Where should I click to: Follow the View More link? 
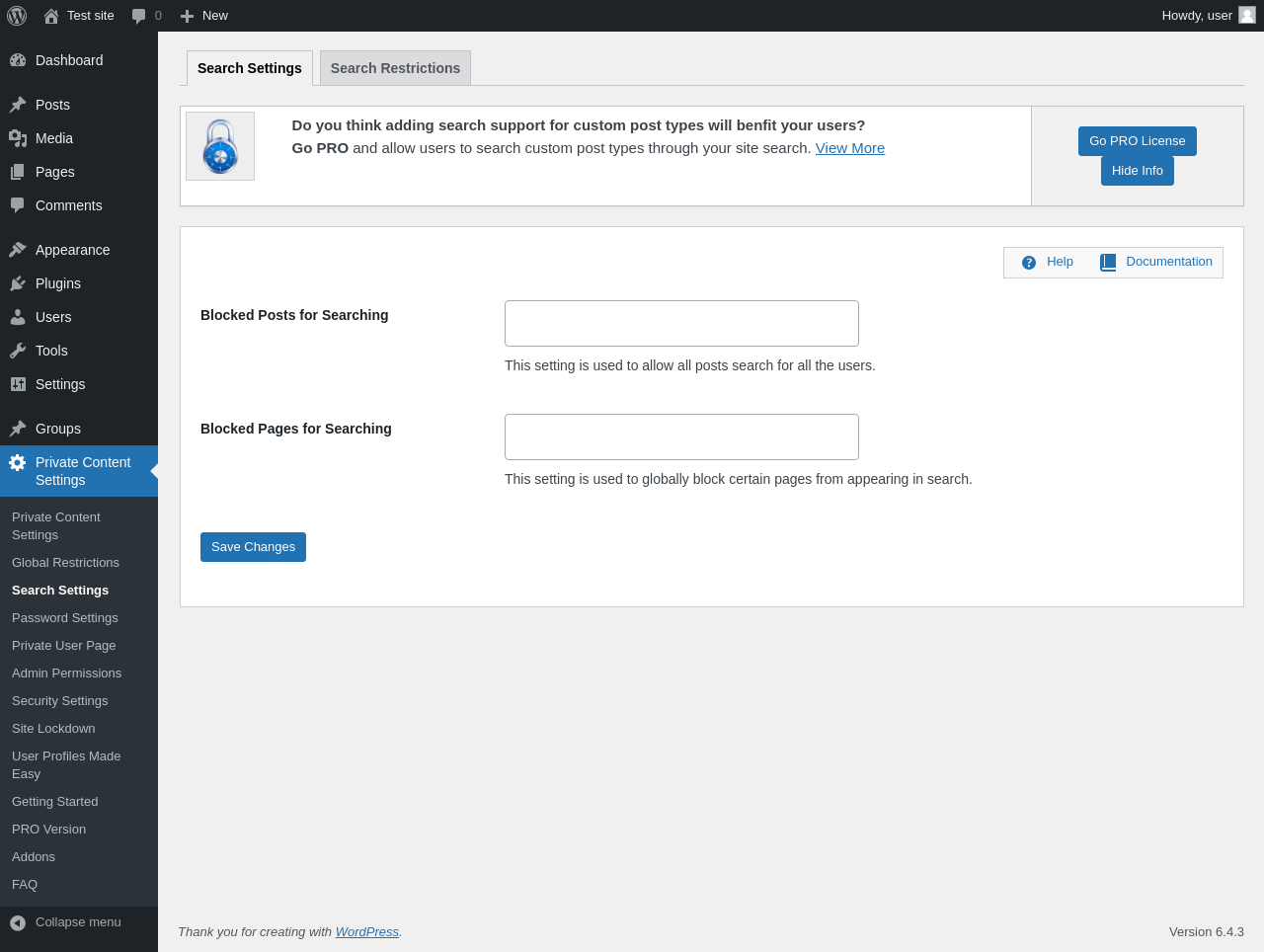[x=849, y=148]
